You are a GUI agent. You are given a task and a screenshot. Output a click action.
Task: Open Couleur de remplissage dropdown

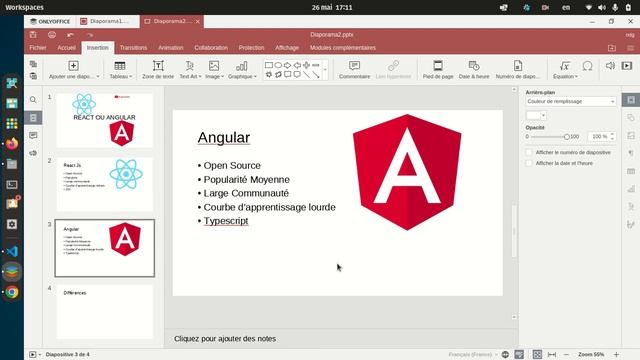pyautogui.click(x=571, y=101)
